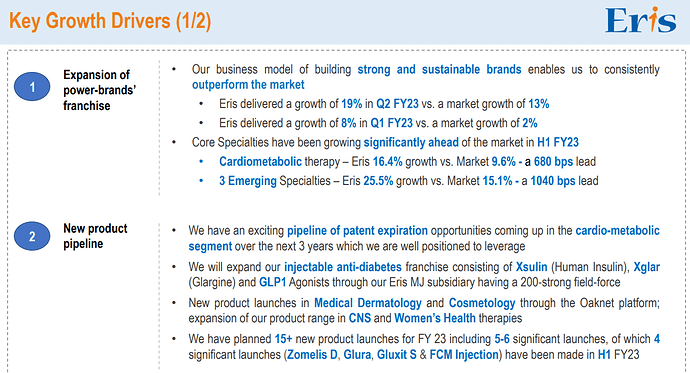Click 'Medical Dermatology' highlighted text
This screenshot has width=690, height=373.
(368, 303)
